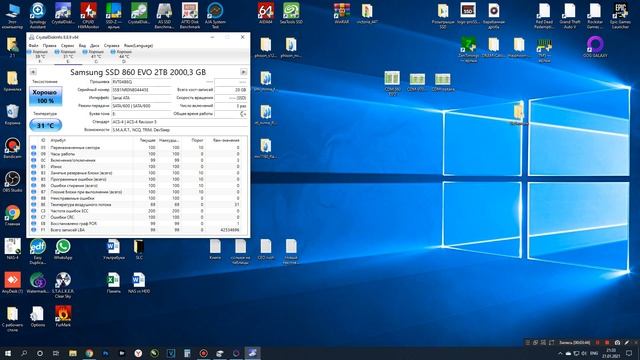Image resolution: width=640 pixels, height=360 pixels.
Task: Open the NAS vs HDD Word document
Action: (x=139, y=283)
